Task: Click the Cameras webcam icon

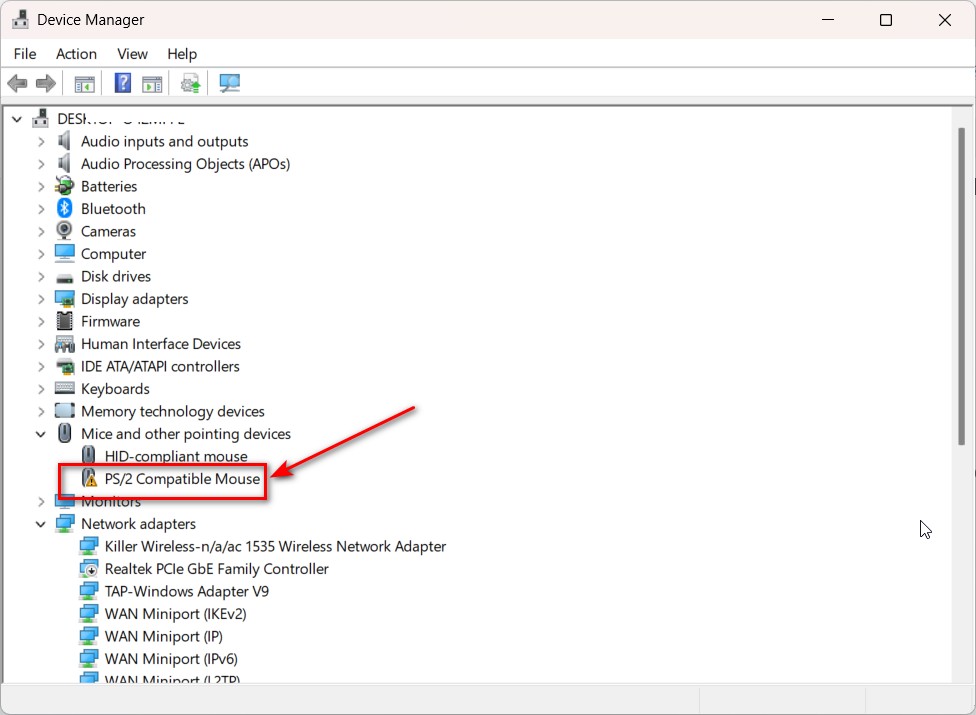Action: (x=64, y=231)
